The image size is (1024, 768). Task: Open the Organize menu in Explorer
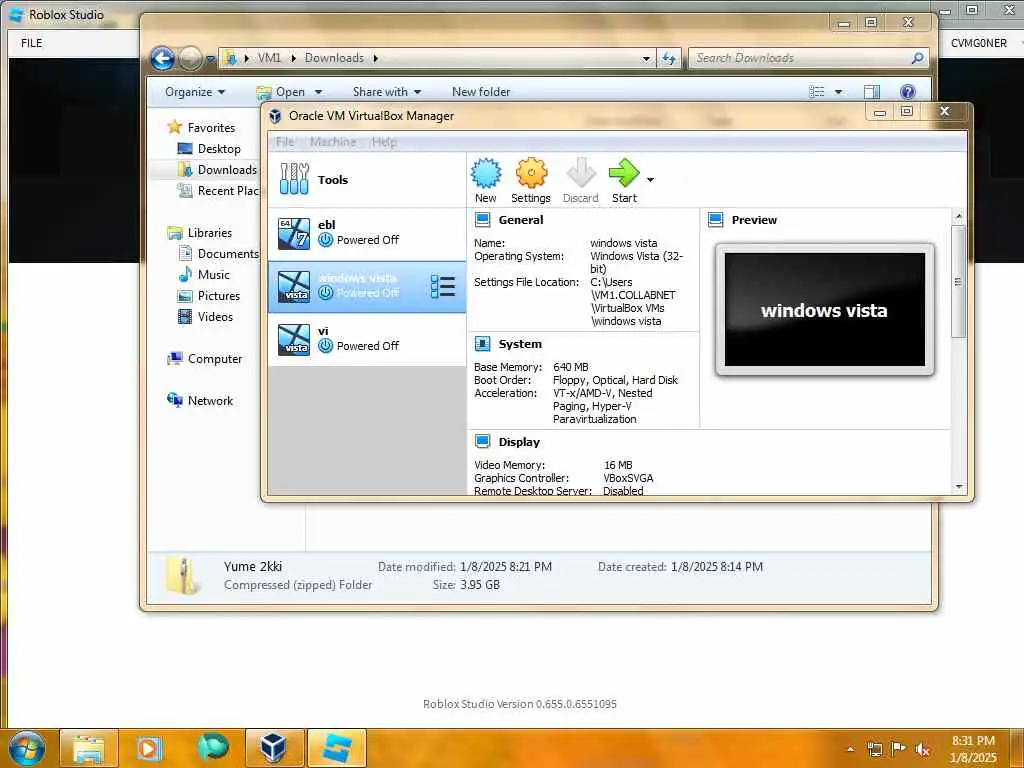[x=195, y=92]
